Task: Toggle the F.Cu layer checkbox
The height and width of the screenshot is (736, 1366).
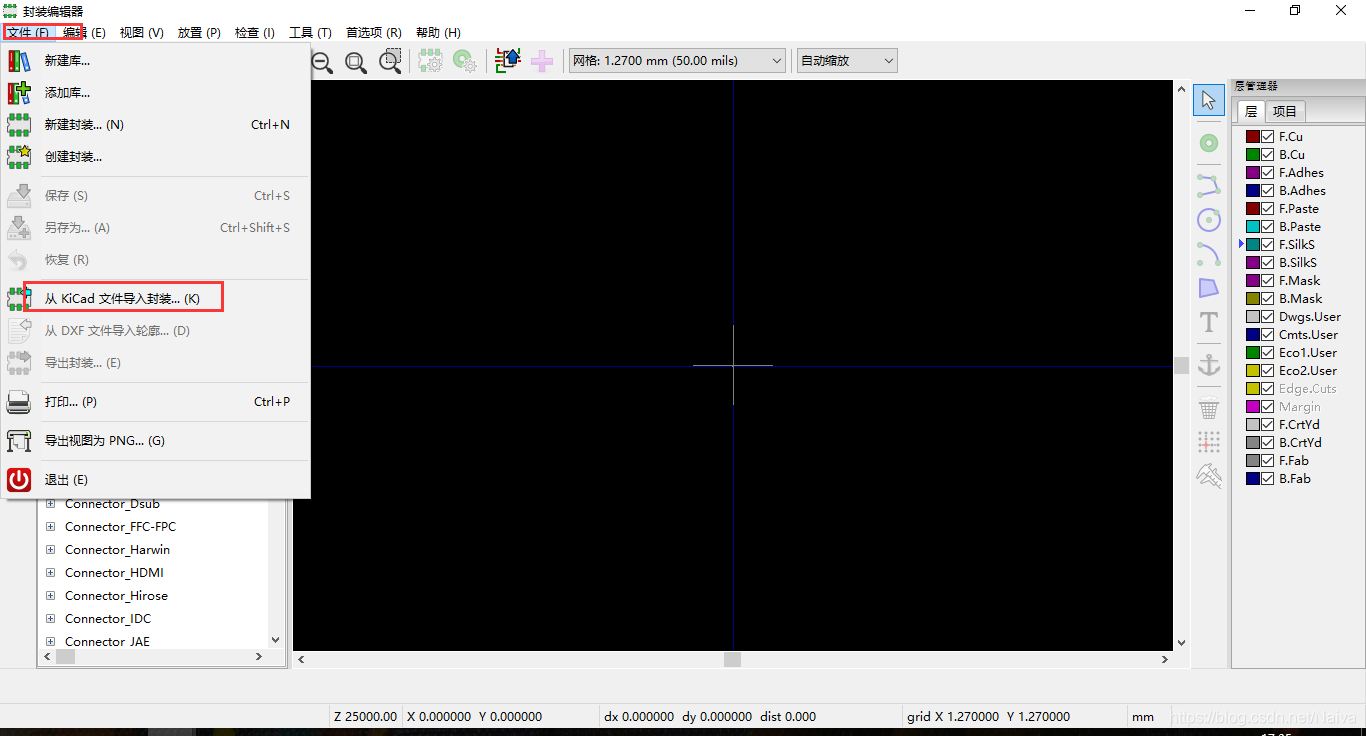Action: 1268,137
